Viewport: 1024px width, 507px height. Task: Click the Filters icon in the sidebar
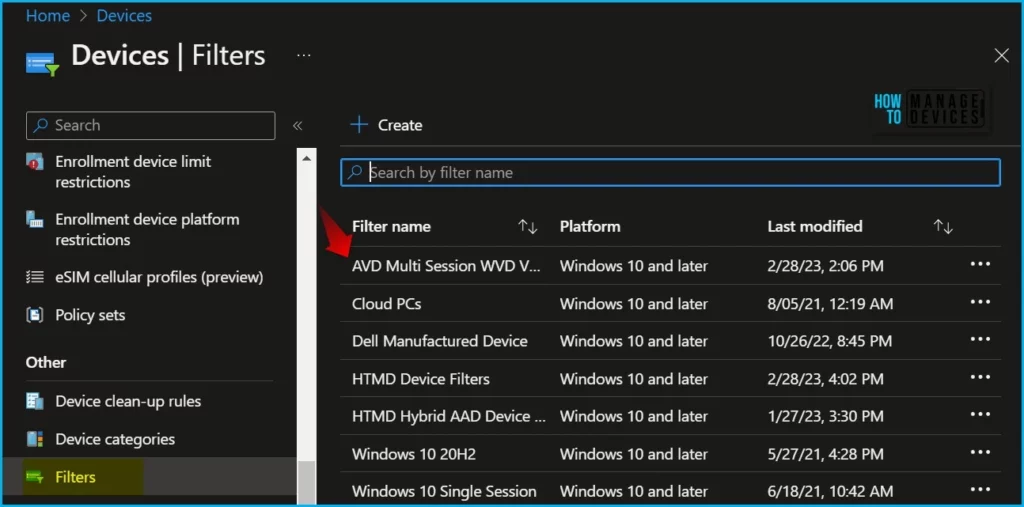click(35, 477)
